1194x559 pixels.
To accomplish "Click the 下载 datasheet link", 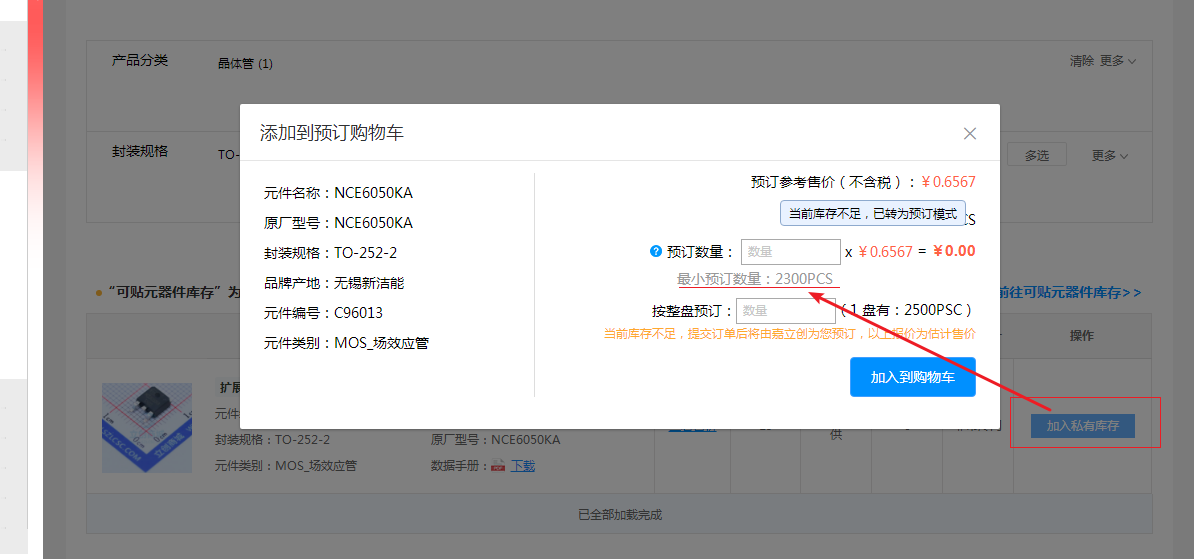I will tap(523, 466).
